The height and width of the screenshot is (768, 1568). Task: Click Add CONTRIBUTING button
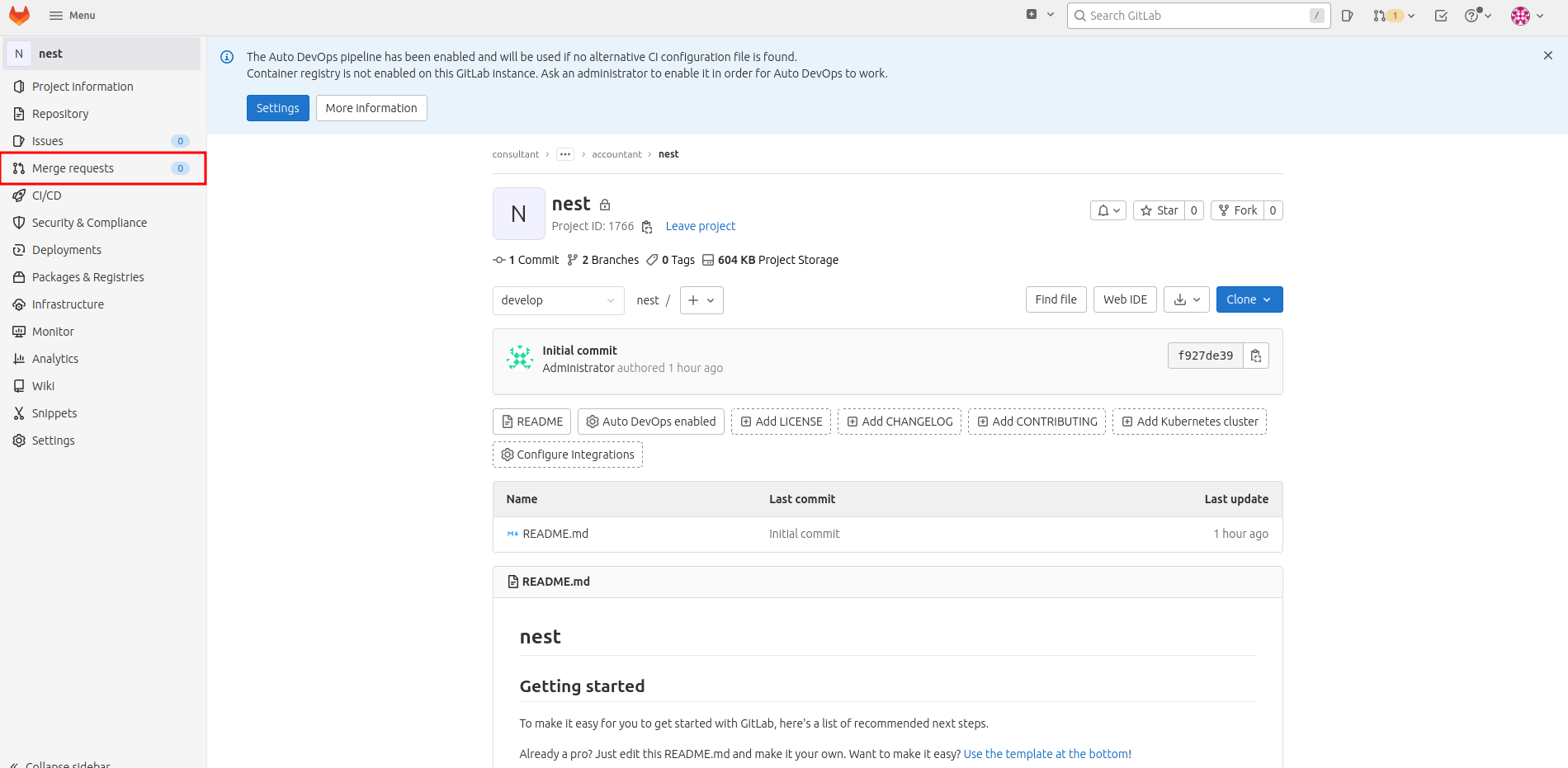[1037, 422]
